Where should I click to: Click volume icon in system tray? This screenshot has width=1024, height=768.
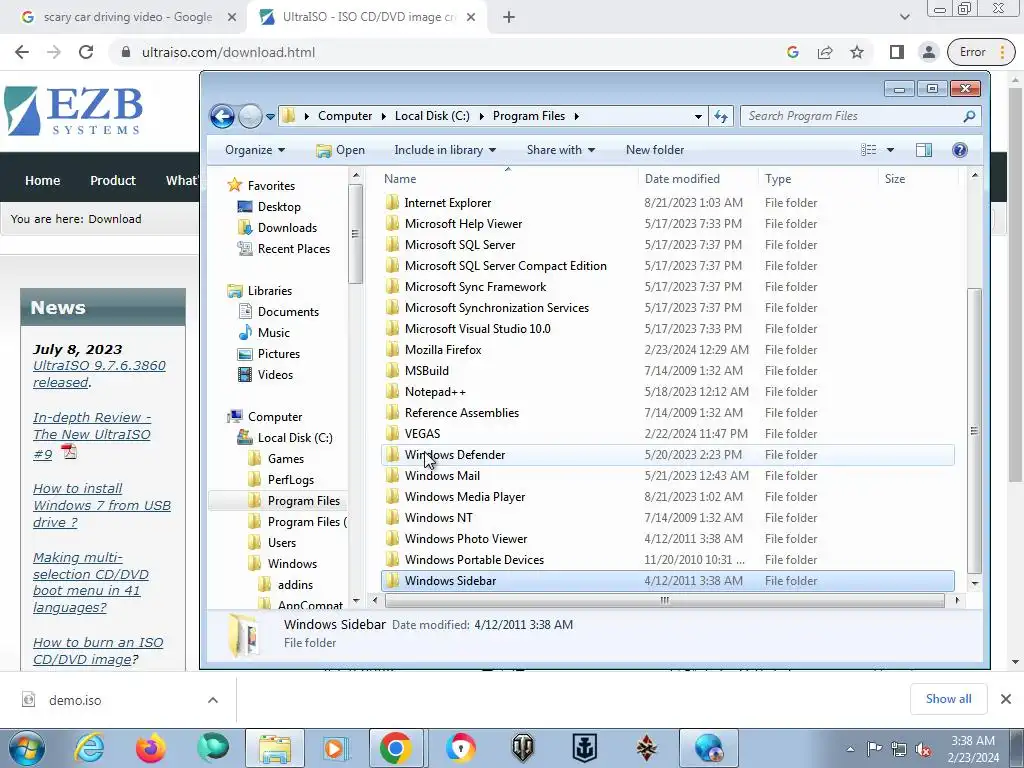(x=923, y=749)
